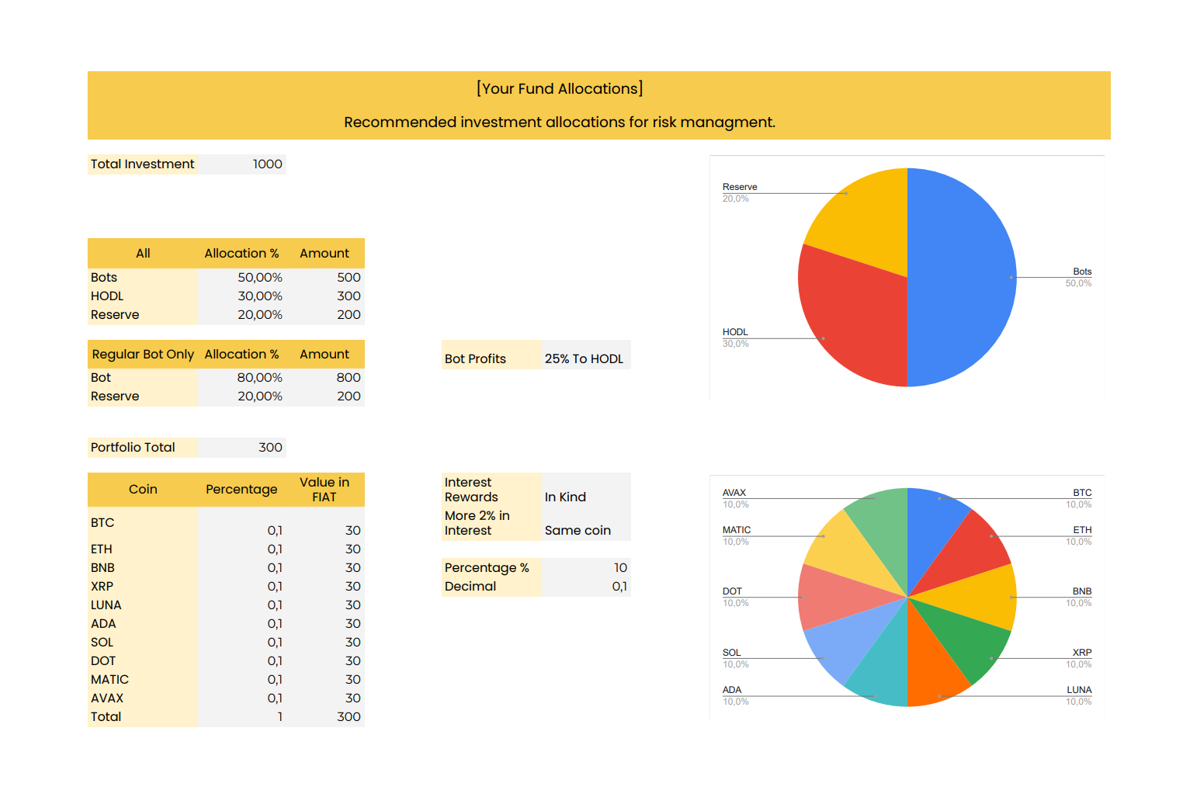Select the Total Investment value cell
Image resolution: width=1200 pixels, height=800 pixels.
(242, 164)
